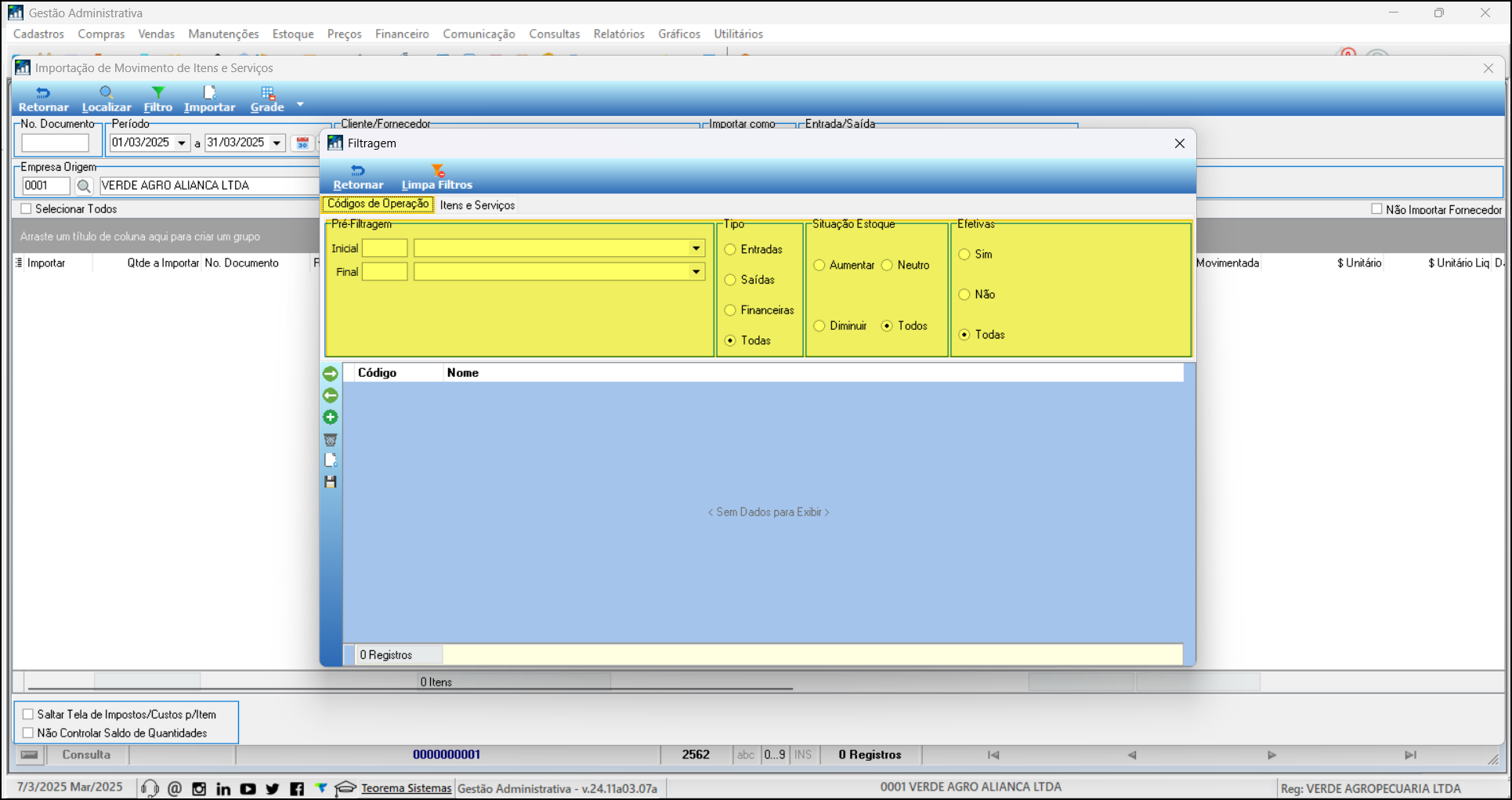Click the Limpa Filtros funnel icon
The height and width of the screenshot is (800, 1512).
437,171
